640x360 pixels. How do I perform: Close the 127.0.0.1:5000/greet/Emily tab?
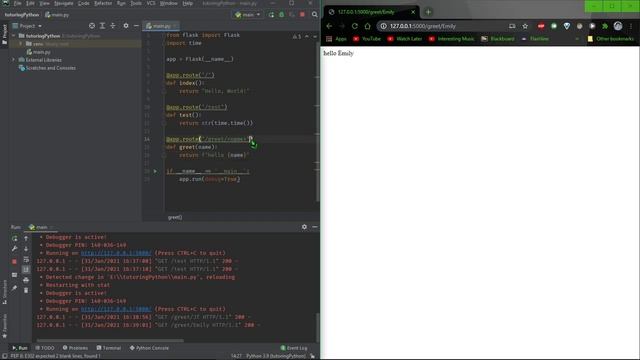coord(413,12)
